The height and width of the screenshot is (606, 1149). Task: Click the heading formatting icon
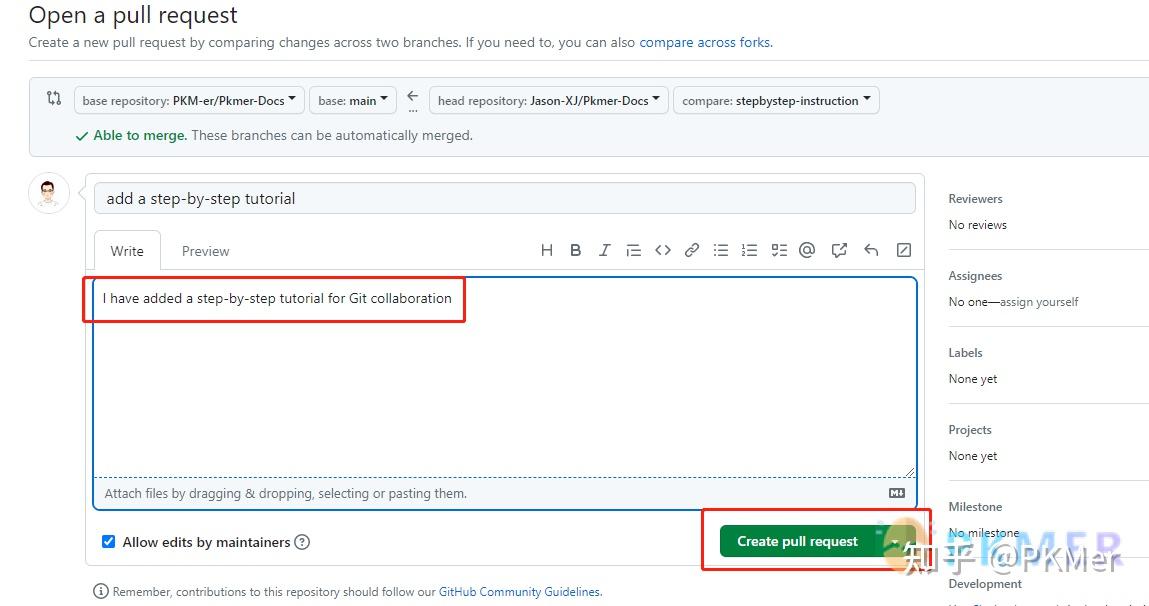tap(547, 250)
